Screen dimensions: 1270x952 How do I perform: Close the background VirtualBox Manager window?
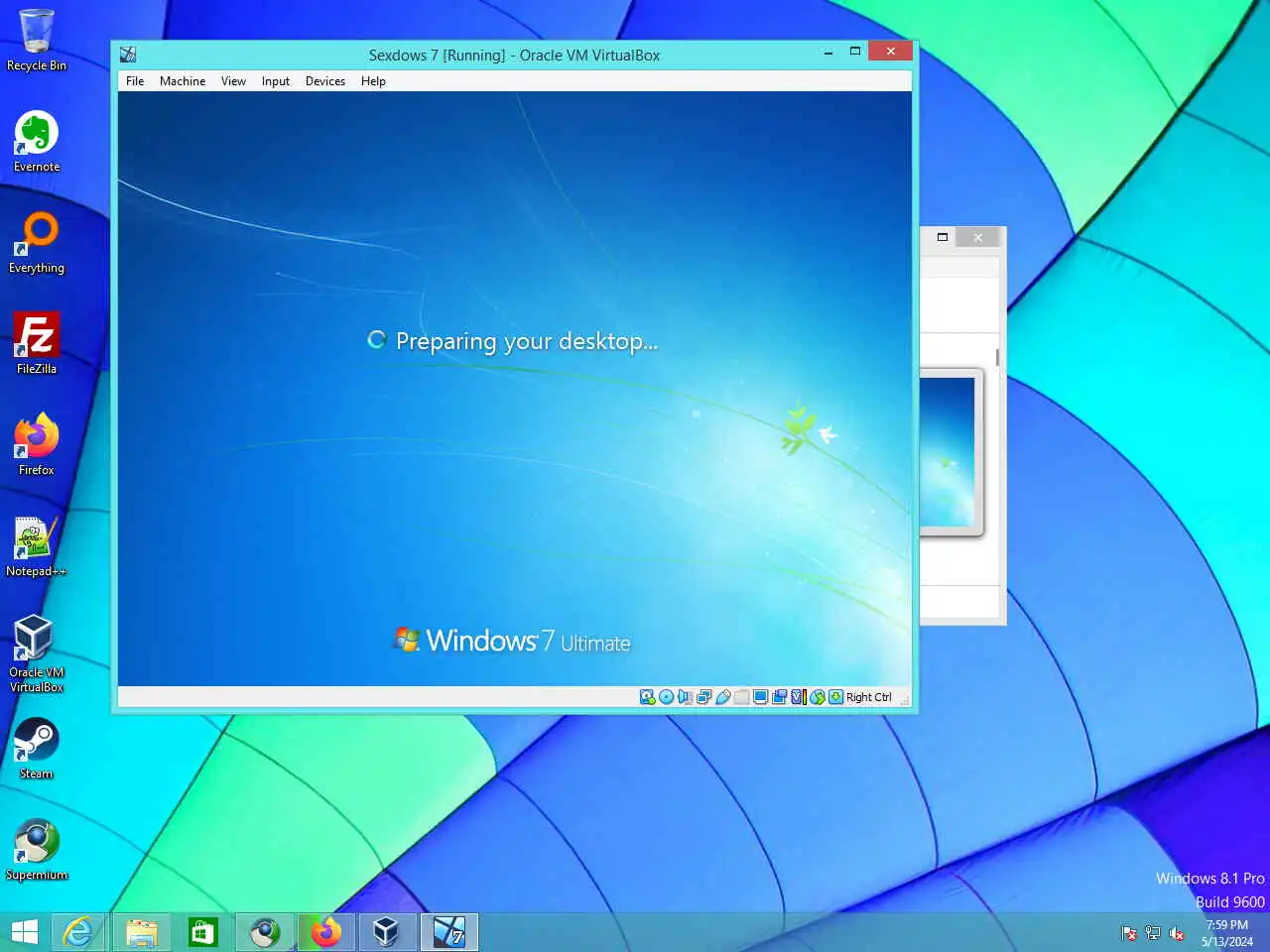[x=977, y=237]
